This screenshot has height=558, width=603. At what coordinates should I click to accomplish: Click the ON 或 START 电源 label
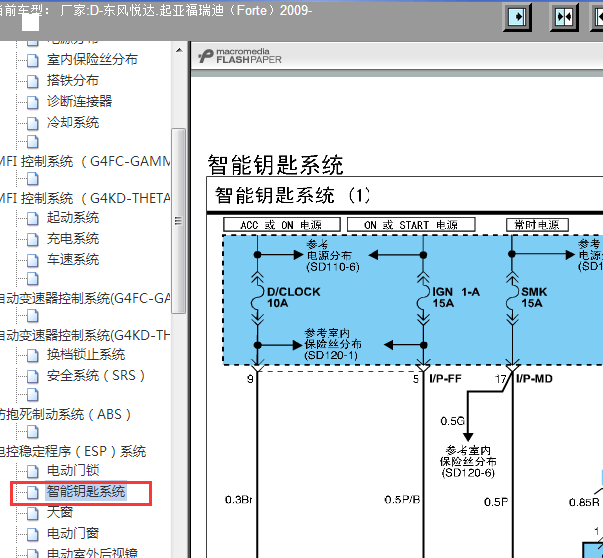pyautogui.click(x=411, y=225)
